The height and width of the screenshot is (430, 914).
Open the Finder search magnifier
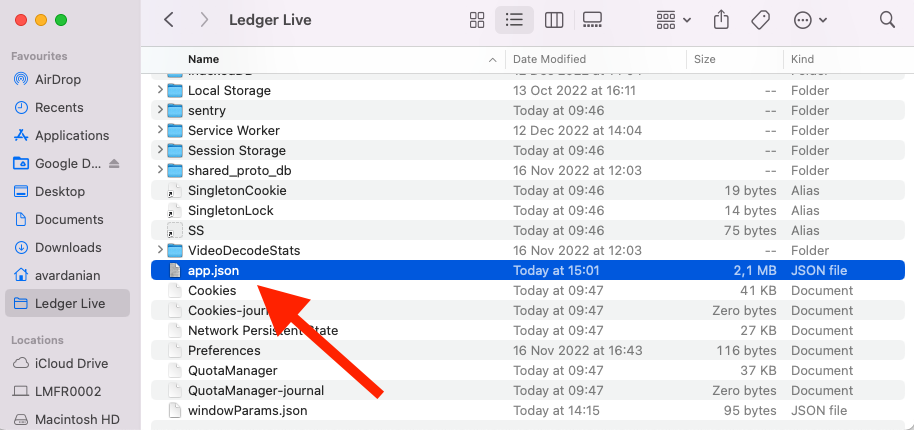(887, 20)
